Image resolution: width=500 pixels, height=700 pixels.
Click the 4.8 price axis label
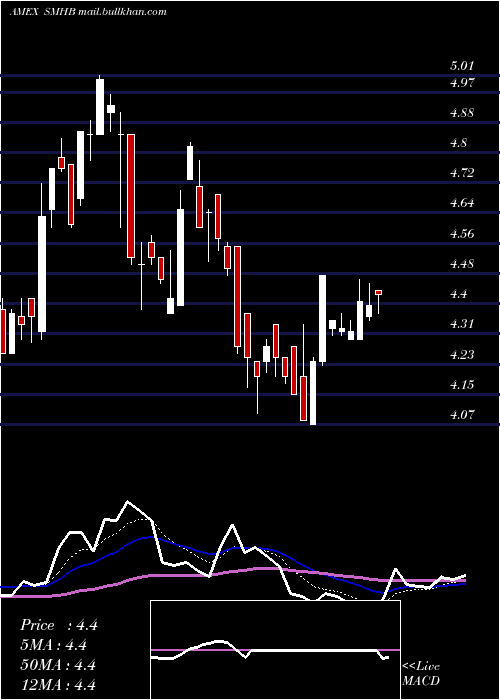(x=458, y=143)
